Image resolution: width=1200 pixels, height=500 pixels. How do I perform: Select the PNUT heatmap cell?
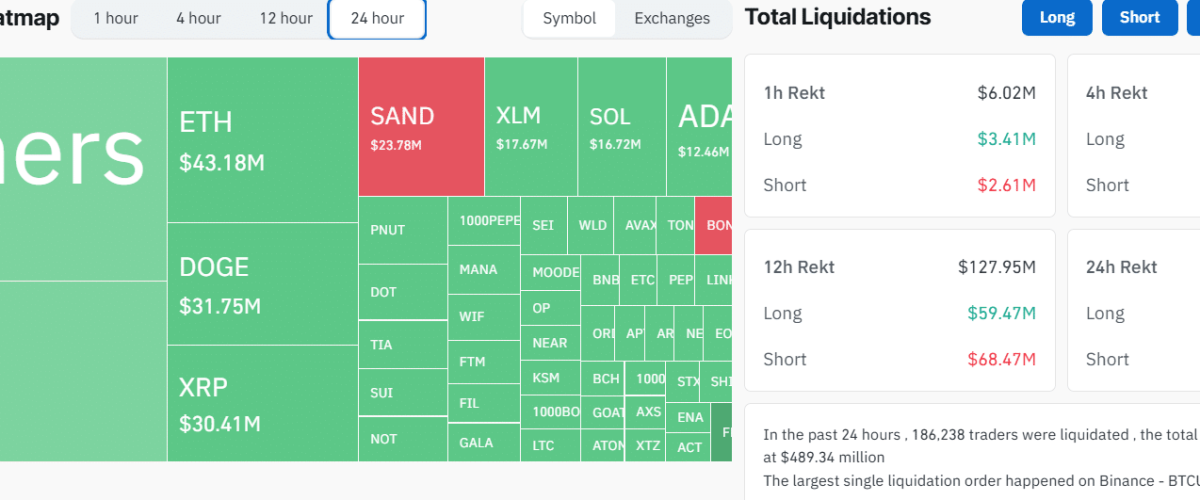[x=402, y=230]
